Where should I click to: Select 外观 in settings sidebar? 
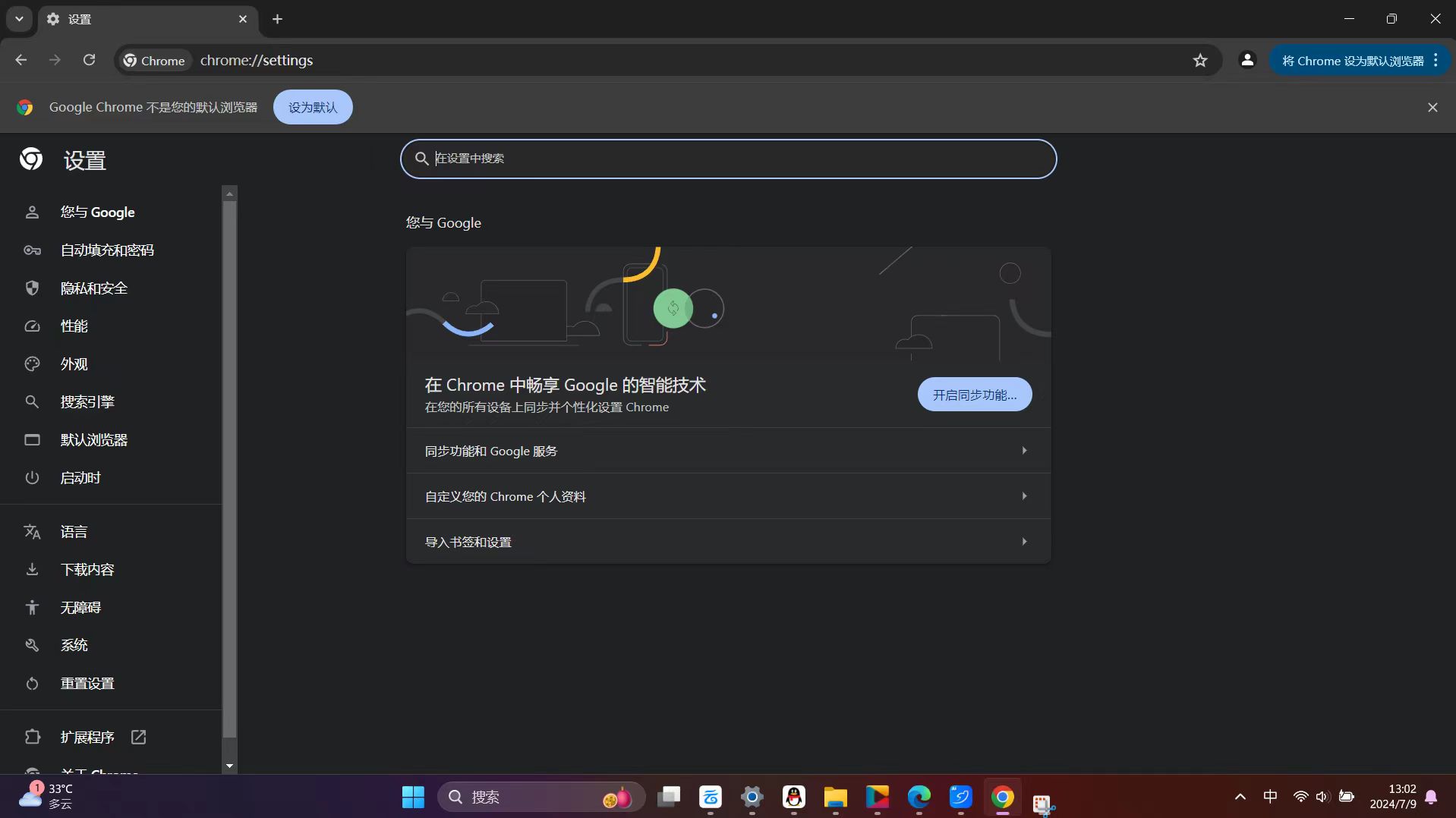tap(74, 364)
